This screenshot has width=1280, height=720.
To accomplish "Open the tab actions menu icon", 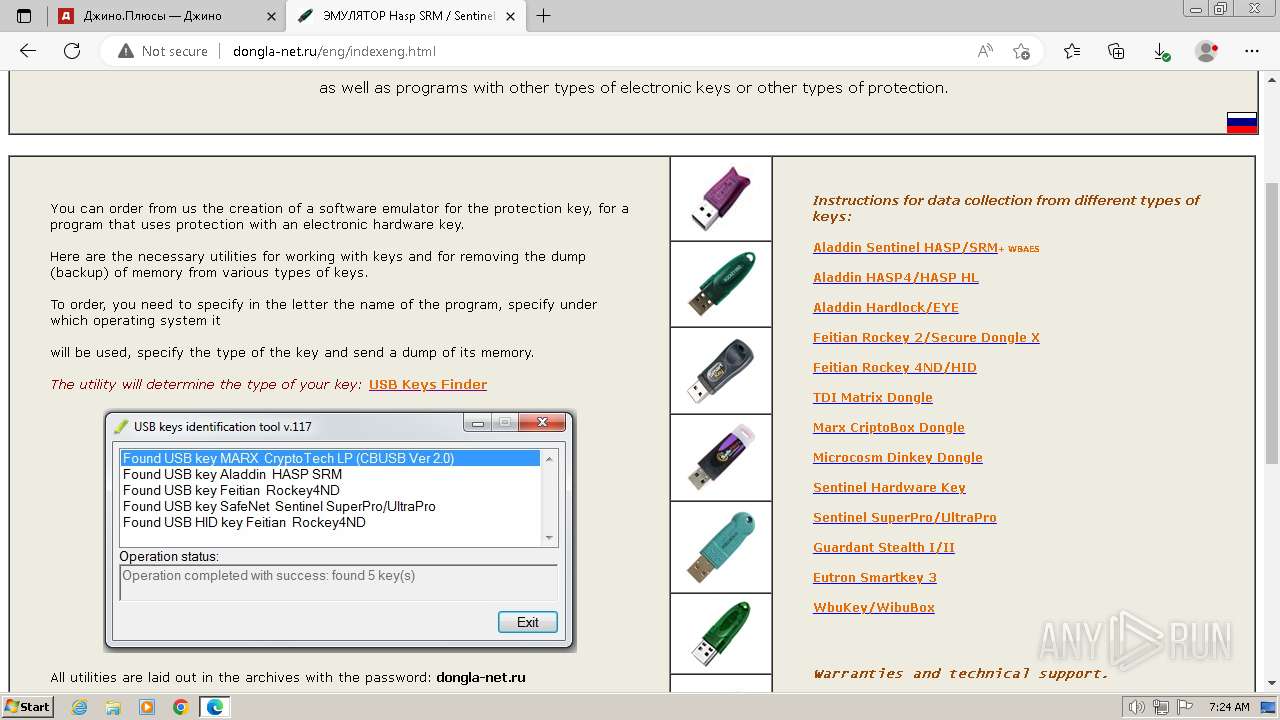I will (24, 16).
